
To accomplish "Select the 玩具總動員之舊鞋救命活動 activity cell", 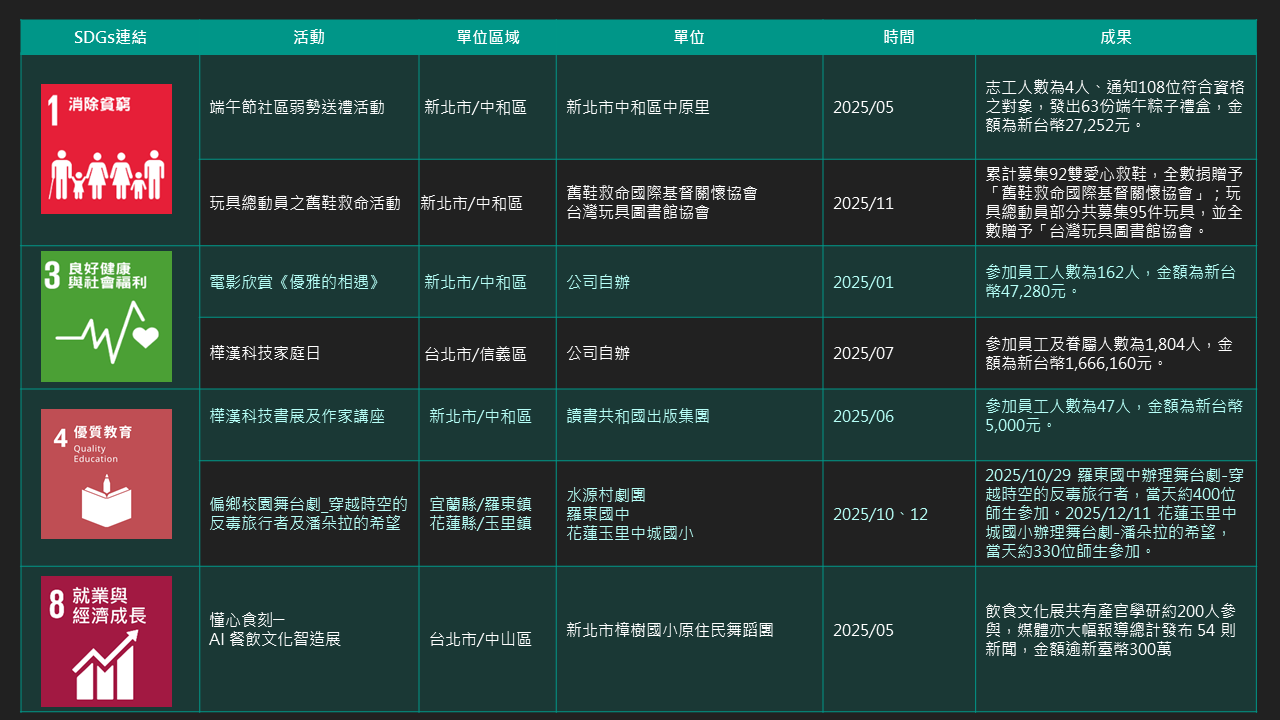I will click(305, 203).
